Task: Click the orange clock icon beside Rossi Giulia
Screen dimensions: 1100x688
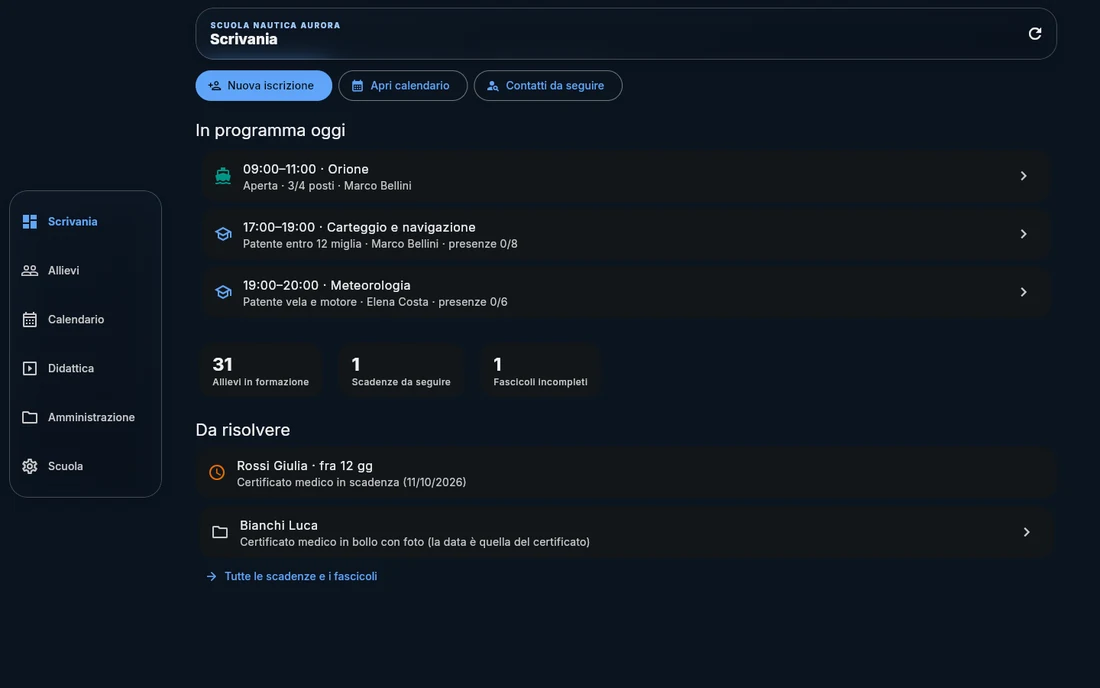Action: click(217, 473)
